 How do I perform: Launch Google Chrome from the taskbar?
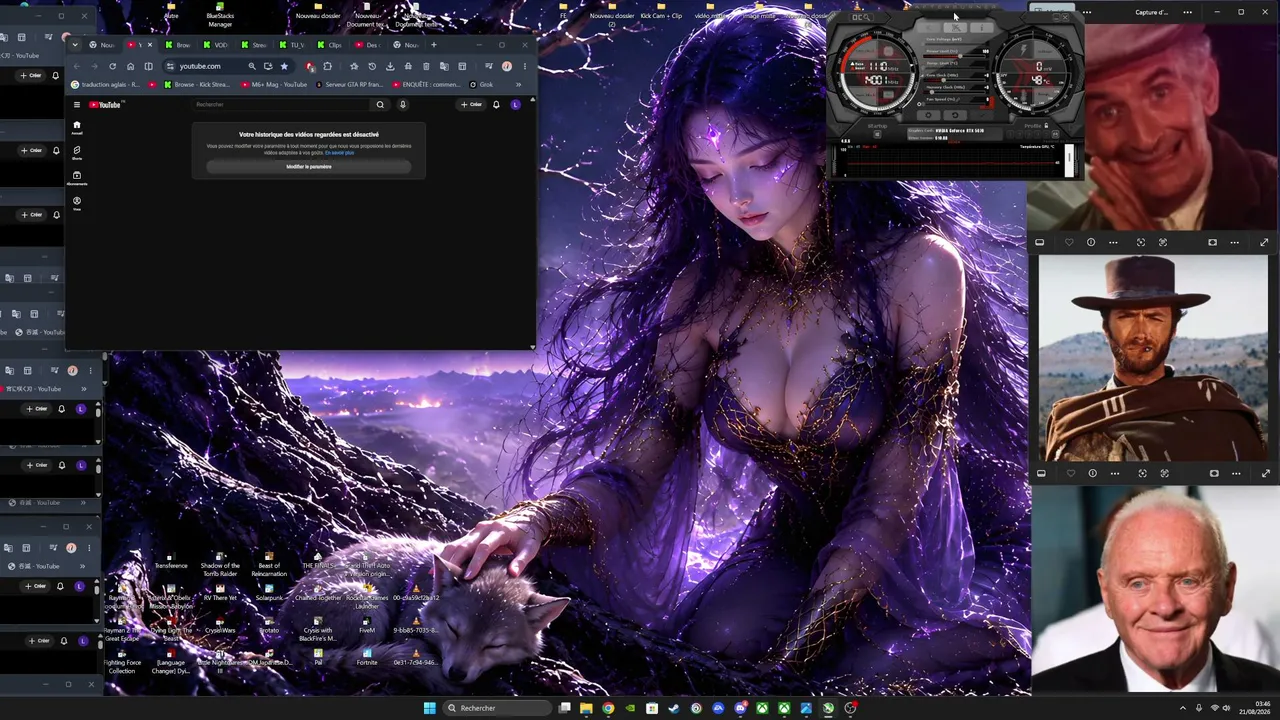click(x=608, y=708)
